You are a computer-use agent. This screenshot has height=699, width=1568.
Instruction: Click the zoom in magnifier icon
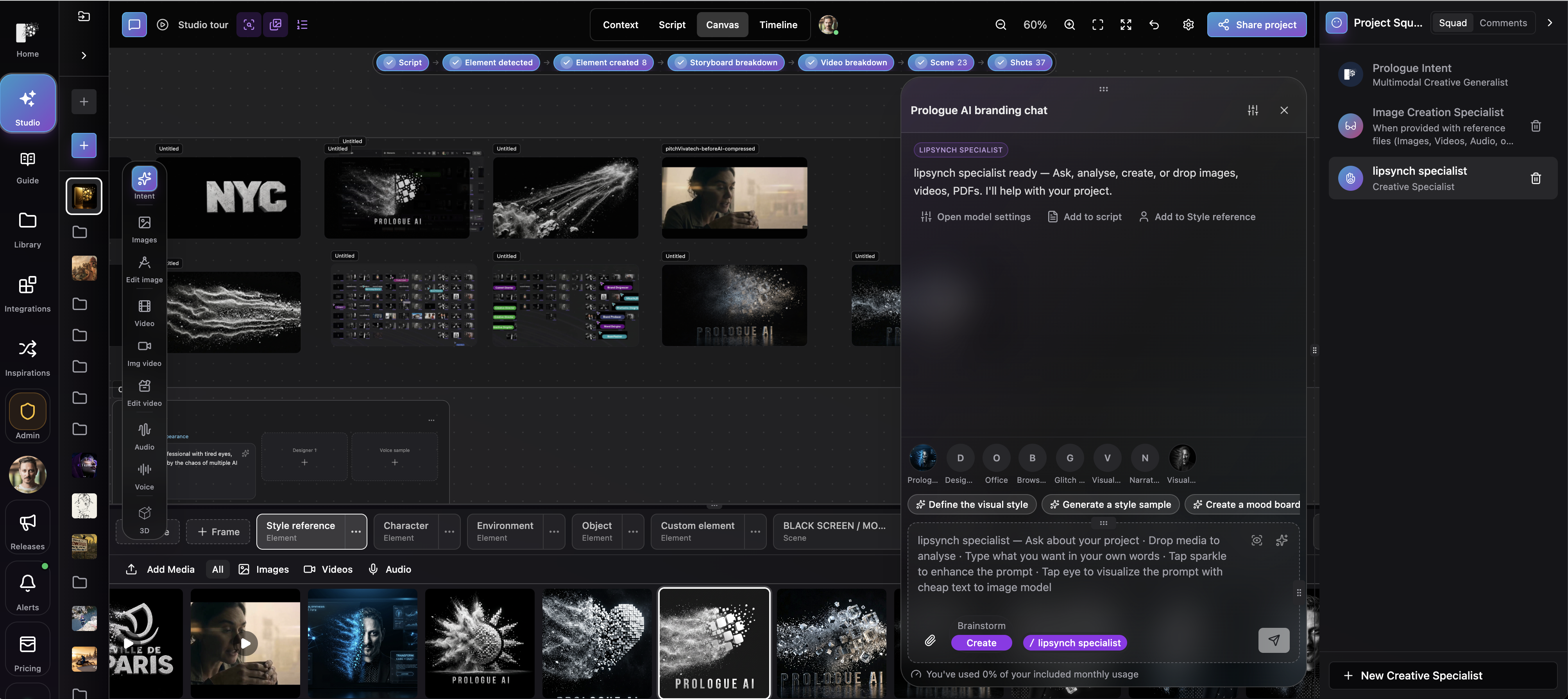coord(1069,25)
